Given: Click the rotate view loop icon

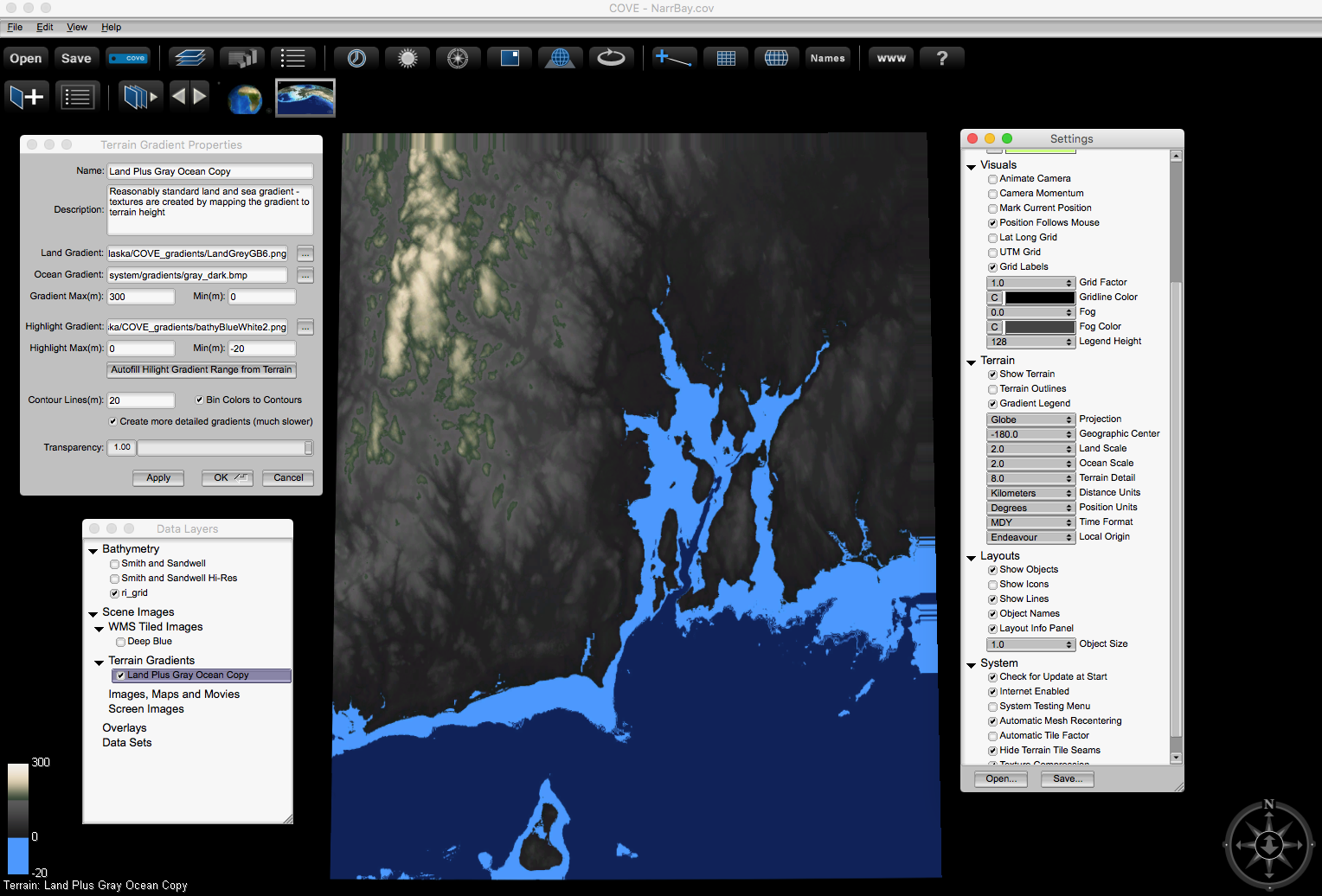Looking at the screenshot, I should [611, 58].
